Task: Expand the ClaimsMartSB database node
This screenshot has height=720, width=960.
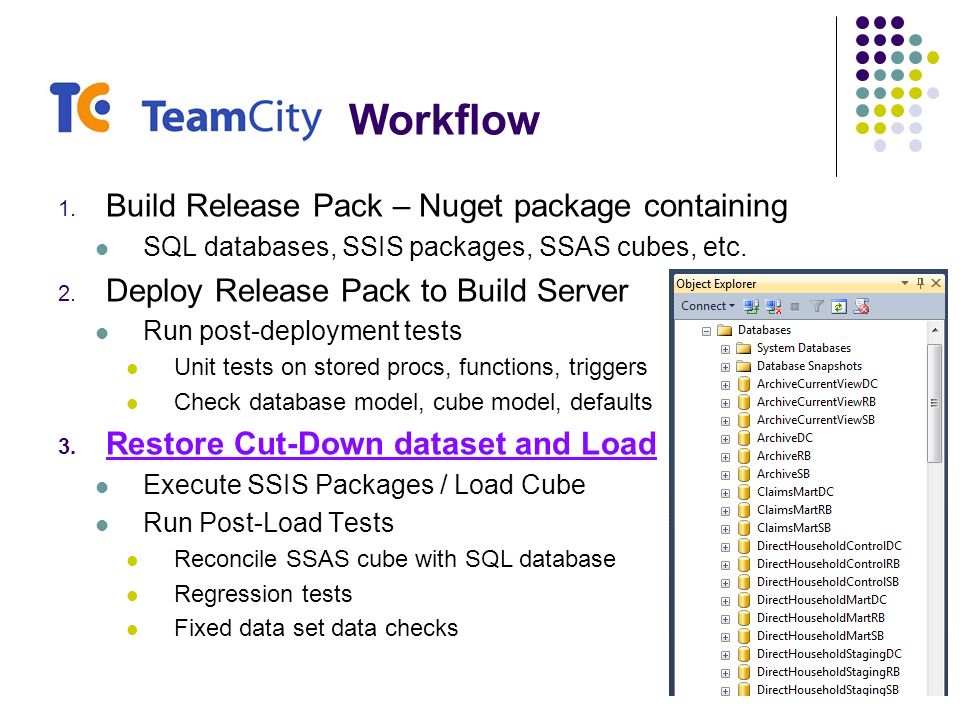Action: coord(726,529)
